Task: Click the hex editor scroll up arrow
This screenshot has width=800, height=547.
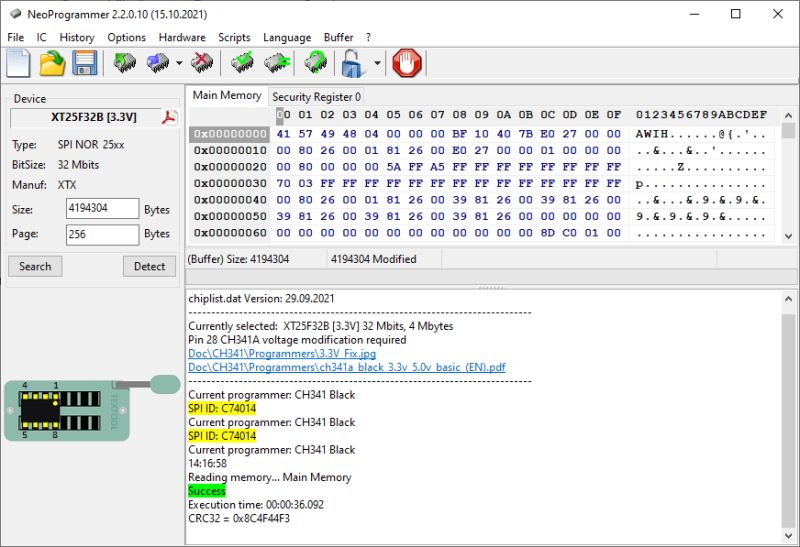Action: pos(788,115)
